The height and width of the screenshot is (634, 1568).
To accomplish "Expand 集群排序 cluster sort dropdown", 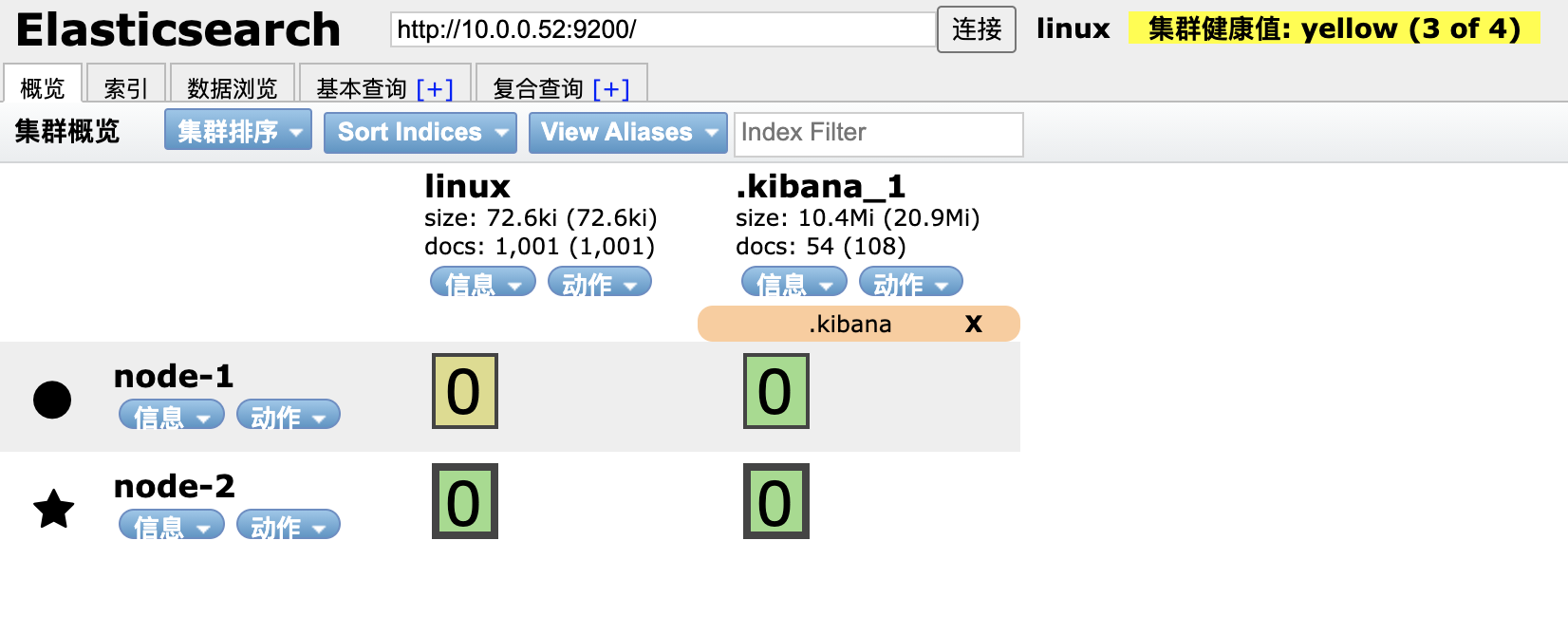I will click(238, 131).
